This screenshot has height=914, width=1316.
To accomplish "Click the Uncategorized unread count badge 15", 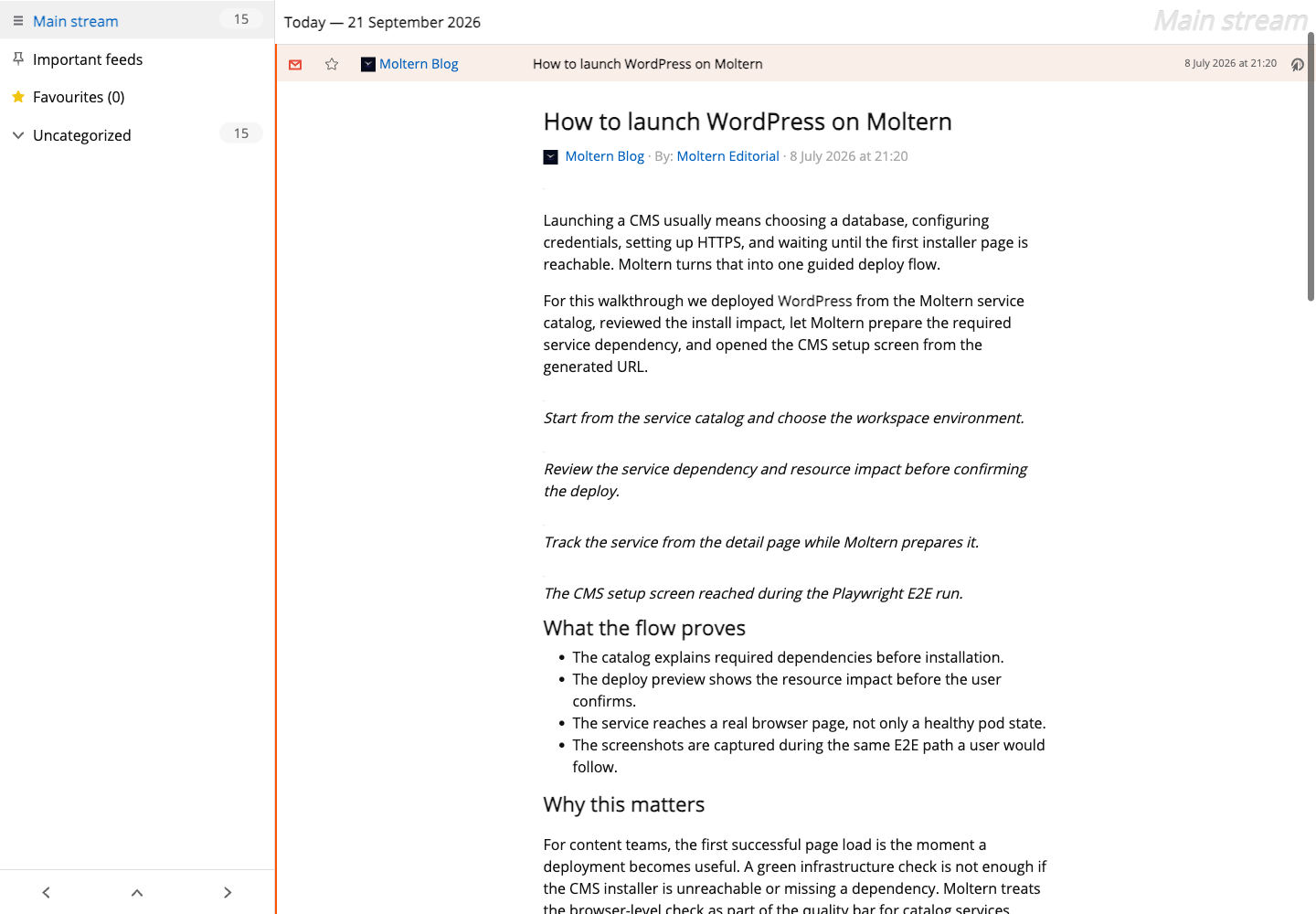I will pyautogui.click(x=241, y=133).
